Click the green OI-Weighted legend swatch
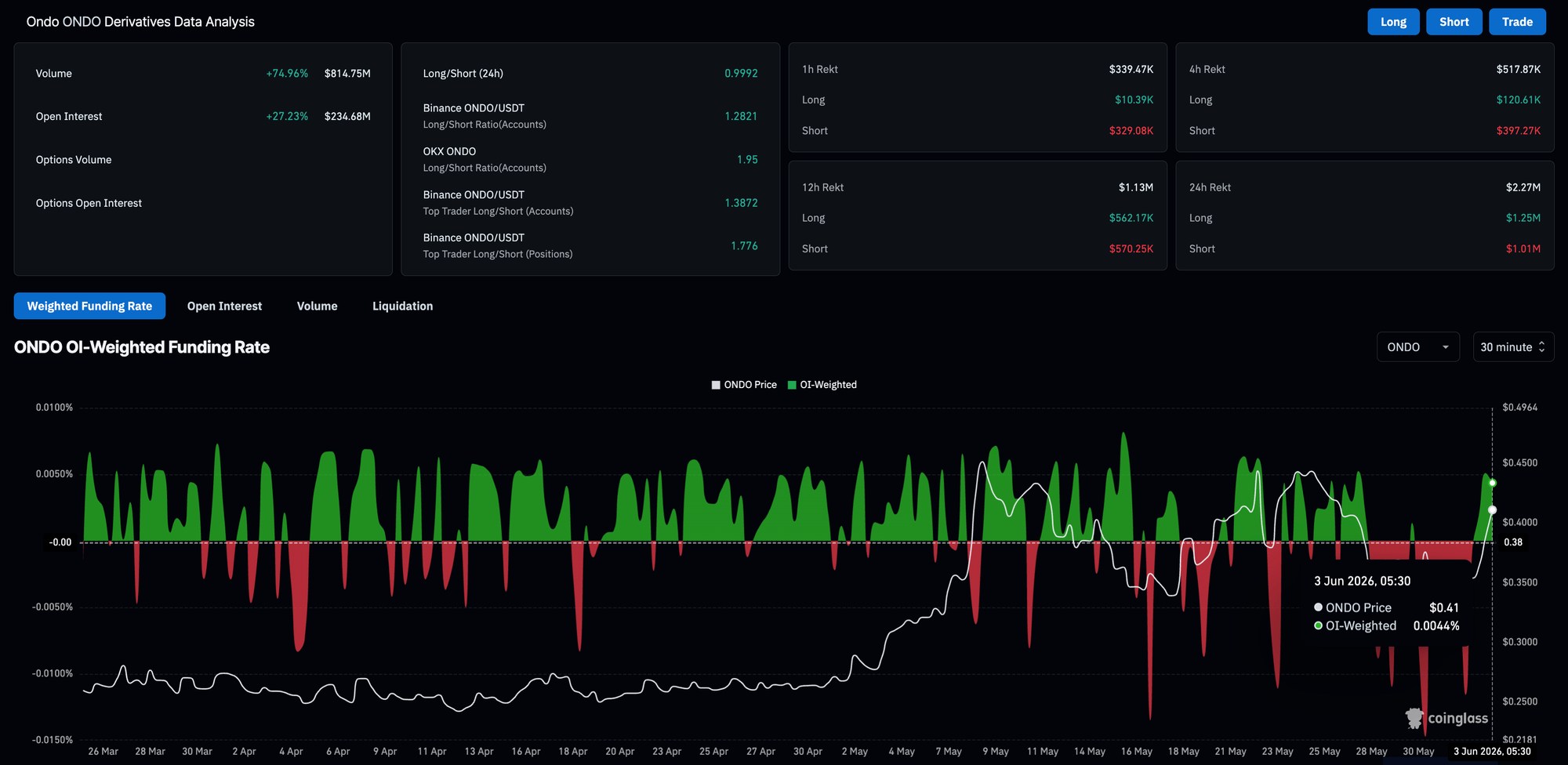This screenshot has height=765, width=1568. coord(792,385)
